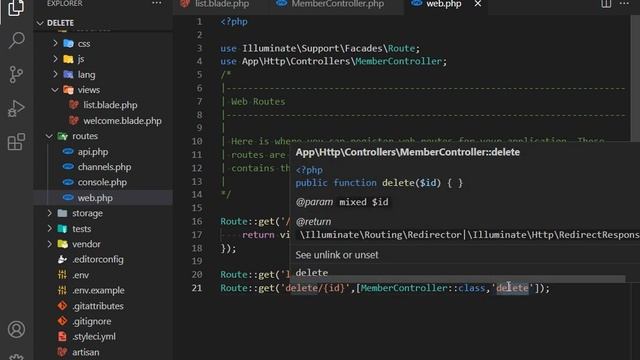The image size is (640, 360).
Task: Open channels.php in routes folder
Action: pos(104,167)
